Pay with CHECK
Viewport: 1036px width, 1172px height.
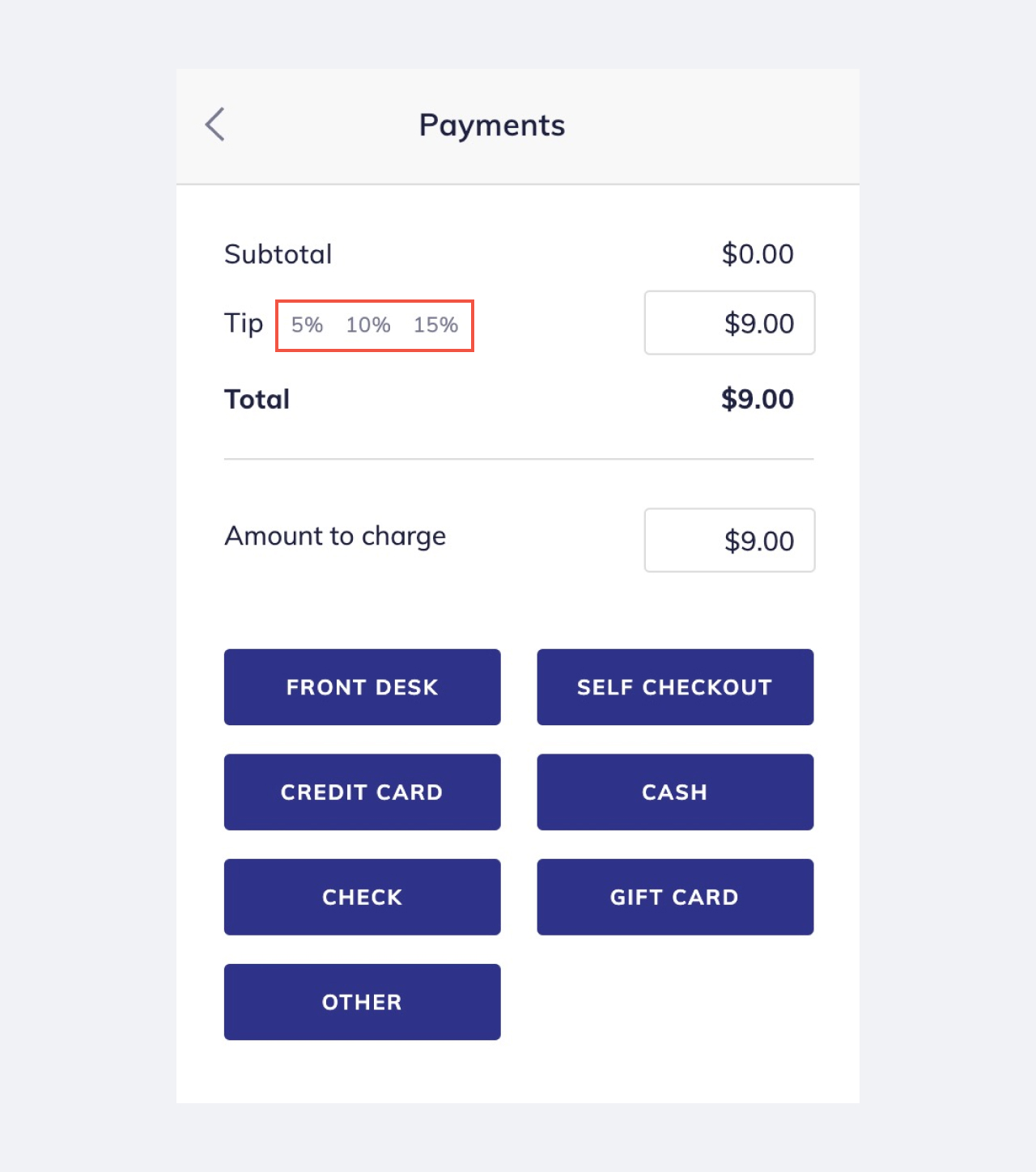point(362,897)
